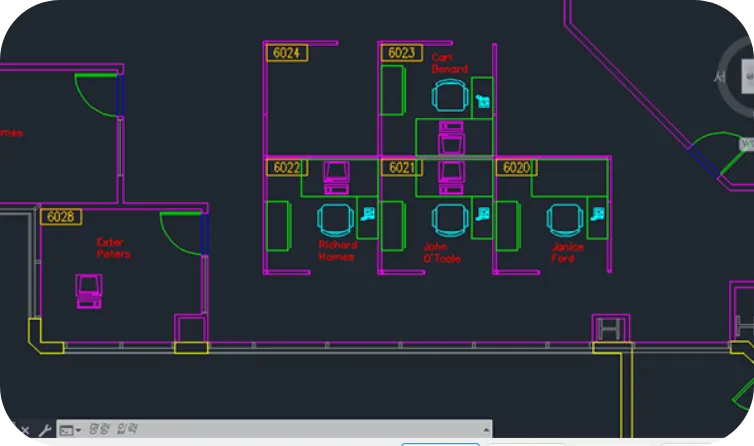Image resolution: width=754 pixels, height=446 pixels.
Task: Select the John O'Toole name text
Action: [x=442, y=253]
